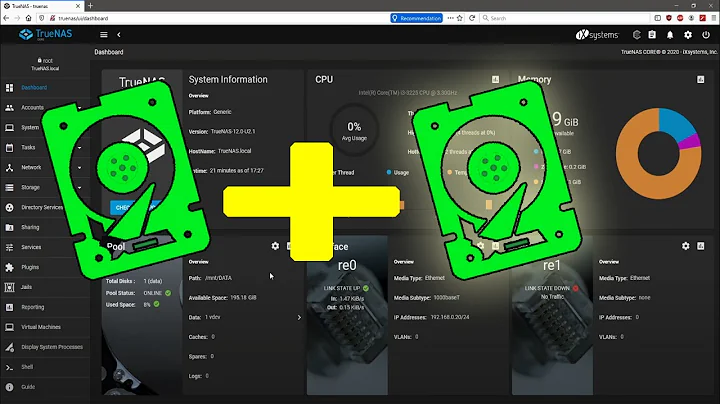Open the Pool card settings gear
This screenshot has height=404, width=720.
point(275,246)
